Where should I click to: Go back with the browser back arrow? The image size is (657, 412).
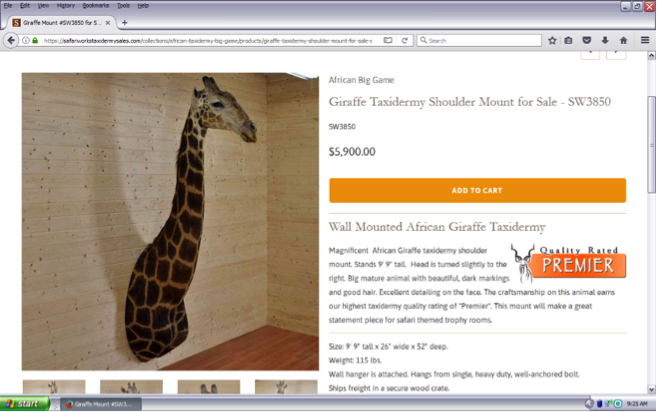coord(11,40)
